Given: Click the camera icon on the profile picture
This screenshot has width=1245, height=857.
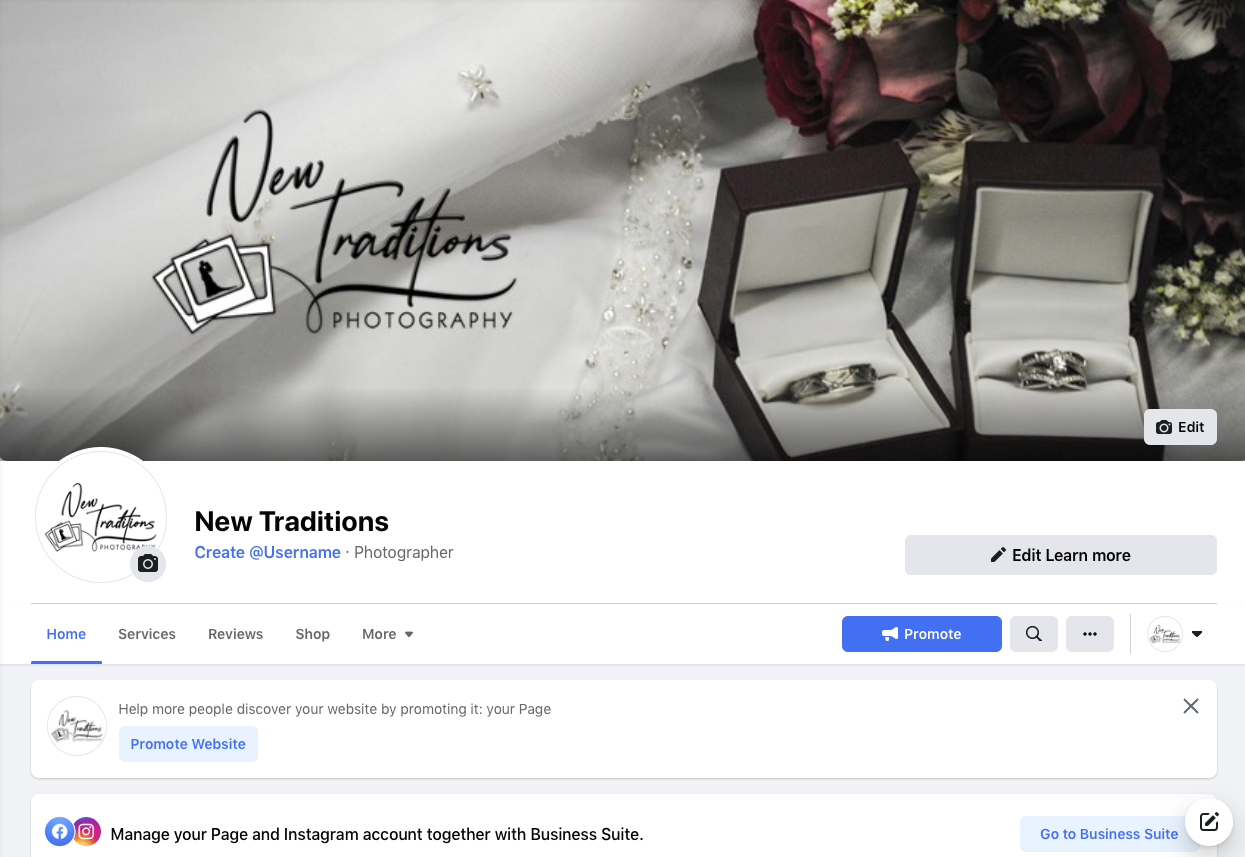Looking at the screenshot, I should tap(148, 564).
